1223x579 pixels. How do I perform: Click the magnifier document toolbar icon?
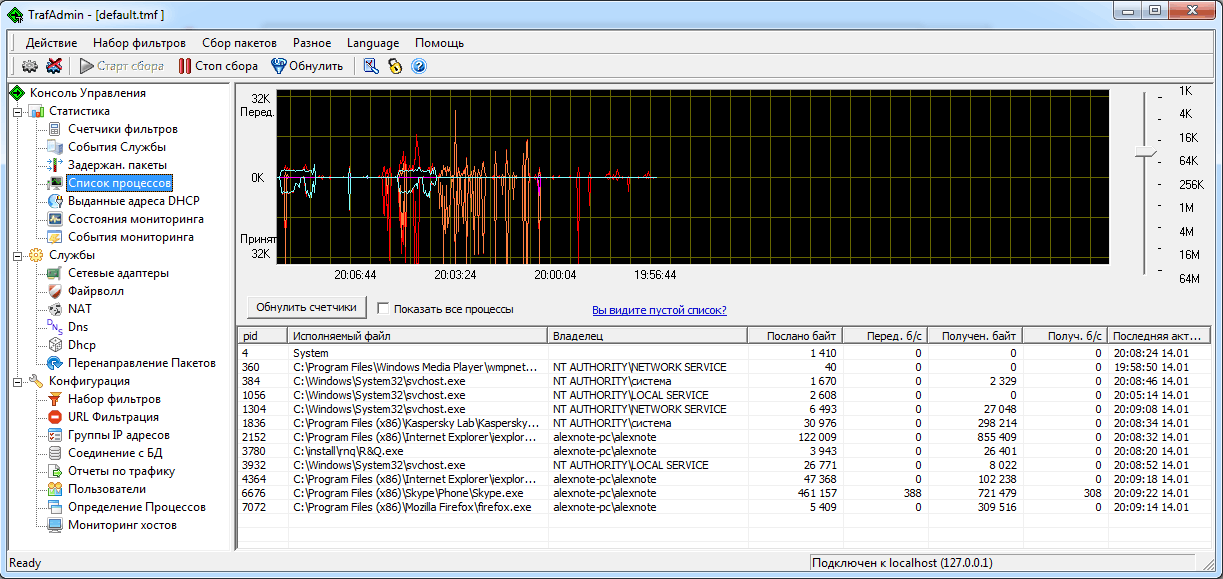pyautogui.click(x=371, y=66)
